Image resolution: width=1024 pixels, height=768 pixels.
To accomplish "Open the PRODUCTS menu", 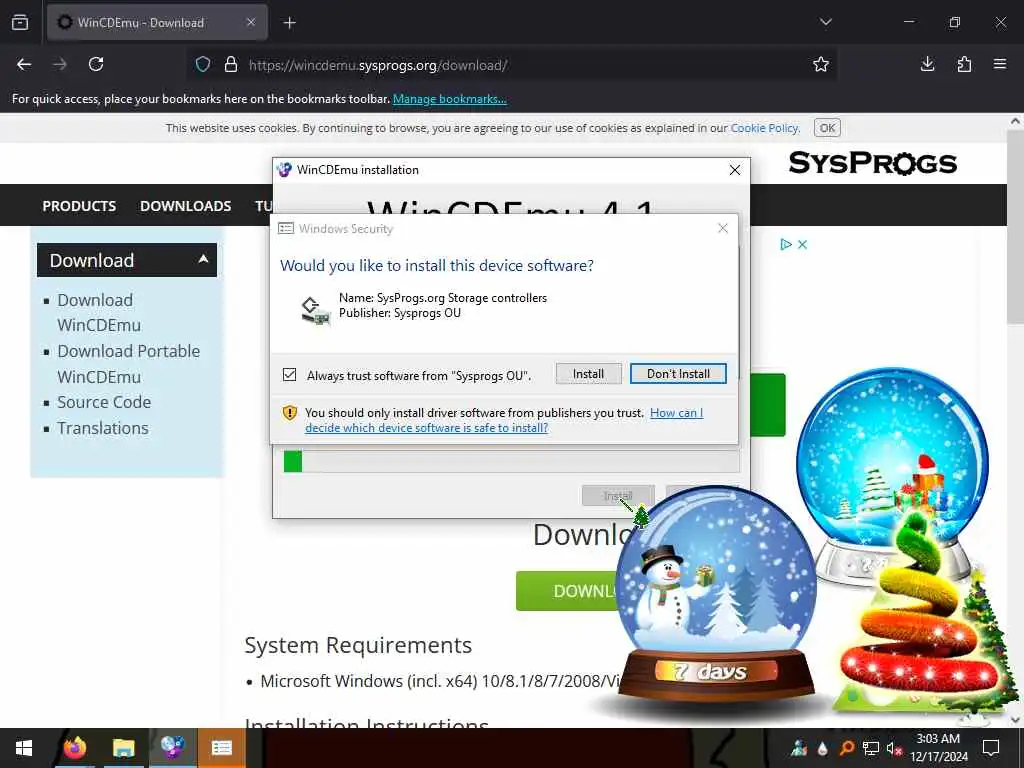I will [79, 206].
